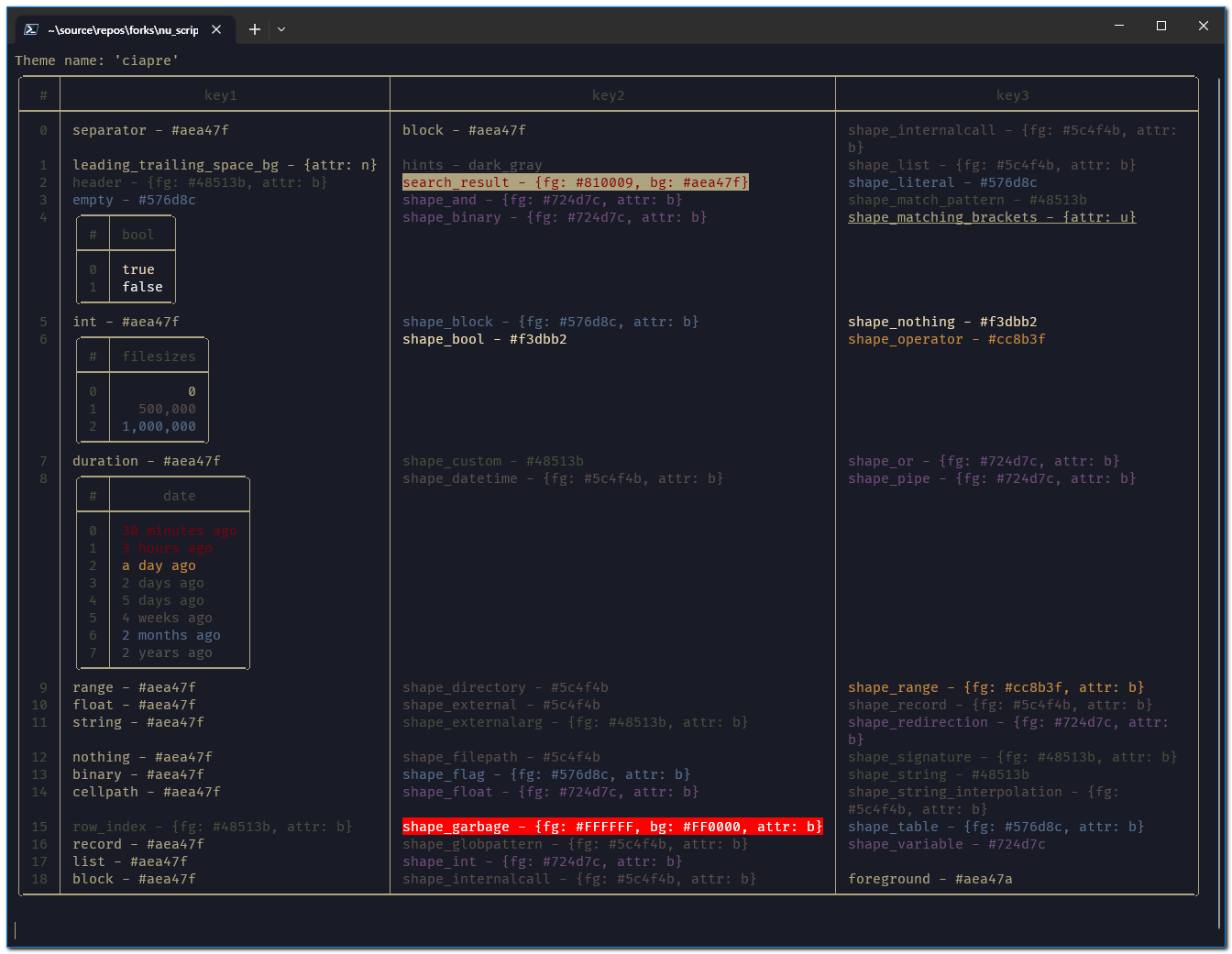The width and height of the screenshot is (1232, 954).
Task: Click the shape_datetime entry
Action: click(x=563, y=478)
